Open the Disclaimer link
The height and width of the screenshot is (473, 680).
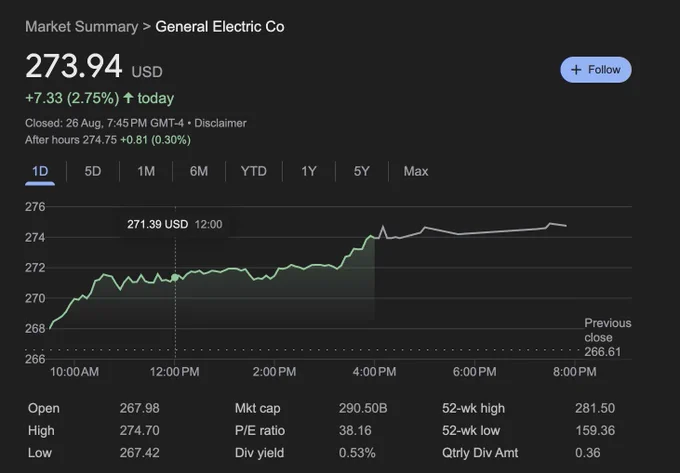click(x=220, y=123)
